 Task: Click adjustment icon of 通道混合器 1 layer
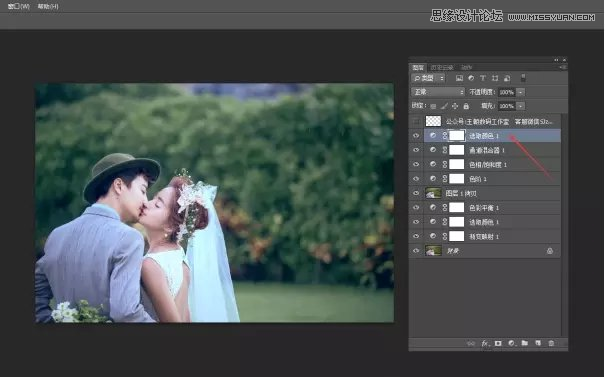433,150
